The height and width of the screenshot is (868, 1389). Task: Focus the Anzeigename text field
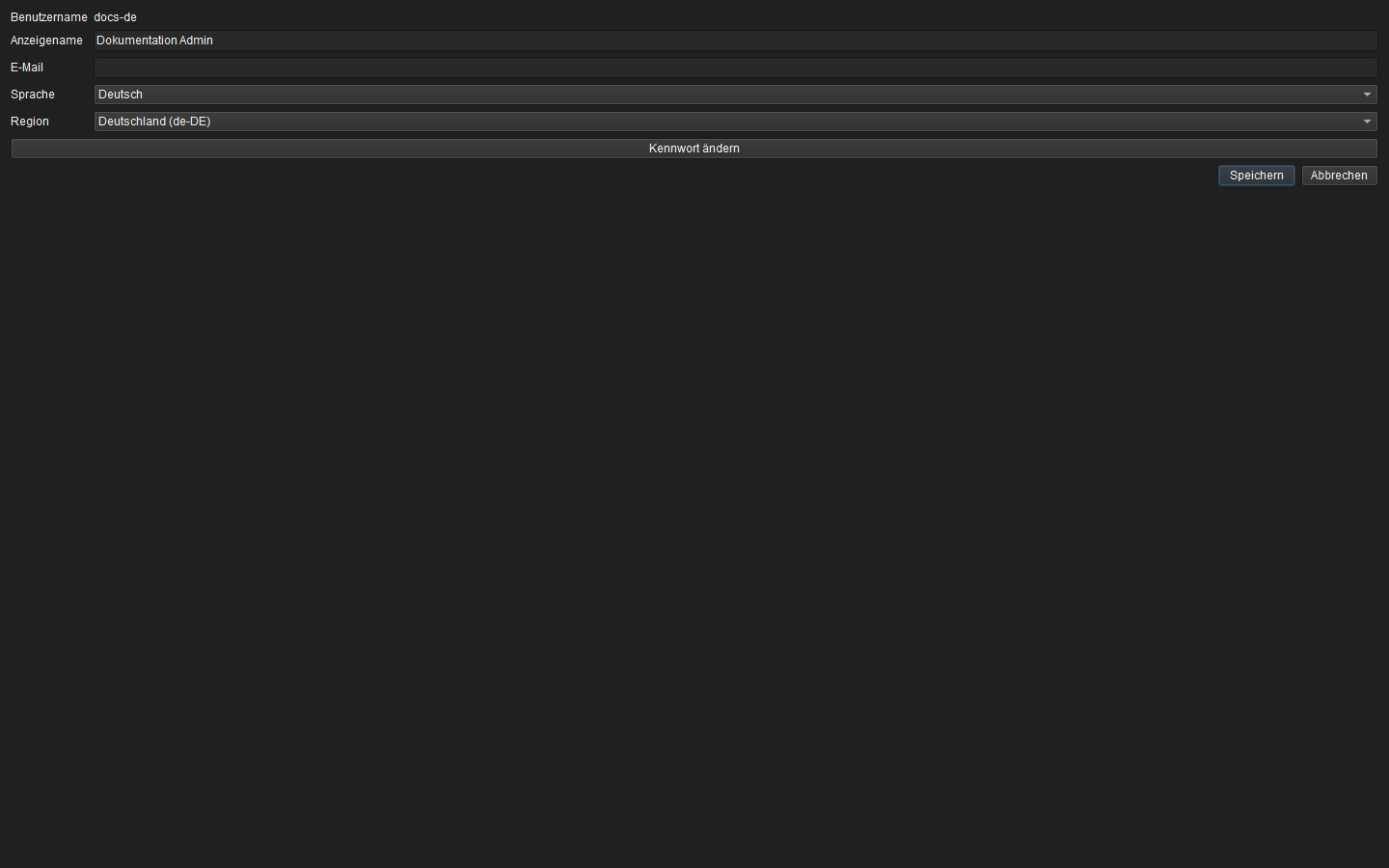point(735,41)
